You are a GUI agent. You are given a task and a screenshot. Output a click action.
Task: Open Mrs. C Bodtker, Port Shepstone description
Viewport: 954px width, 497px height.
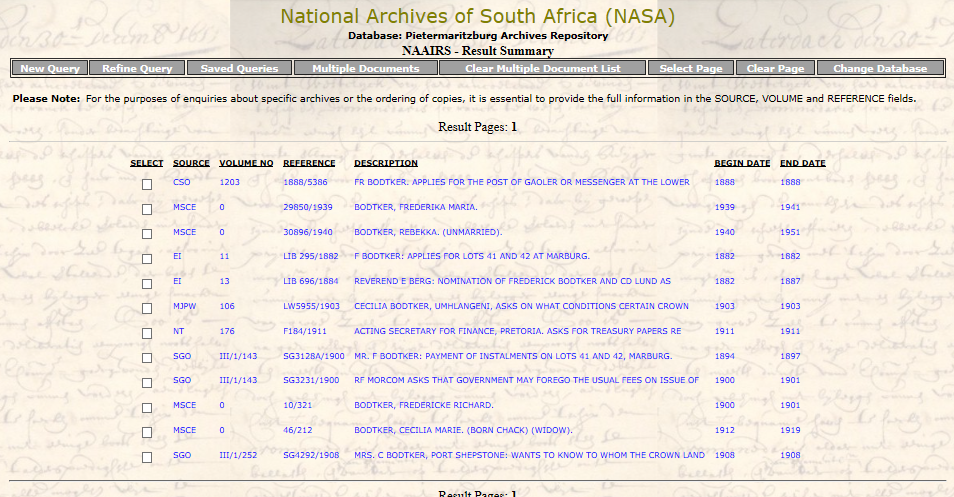pos(529,454)
